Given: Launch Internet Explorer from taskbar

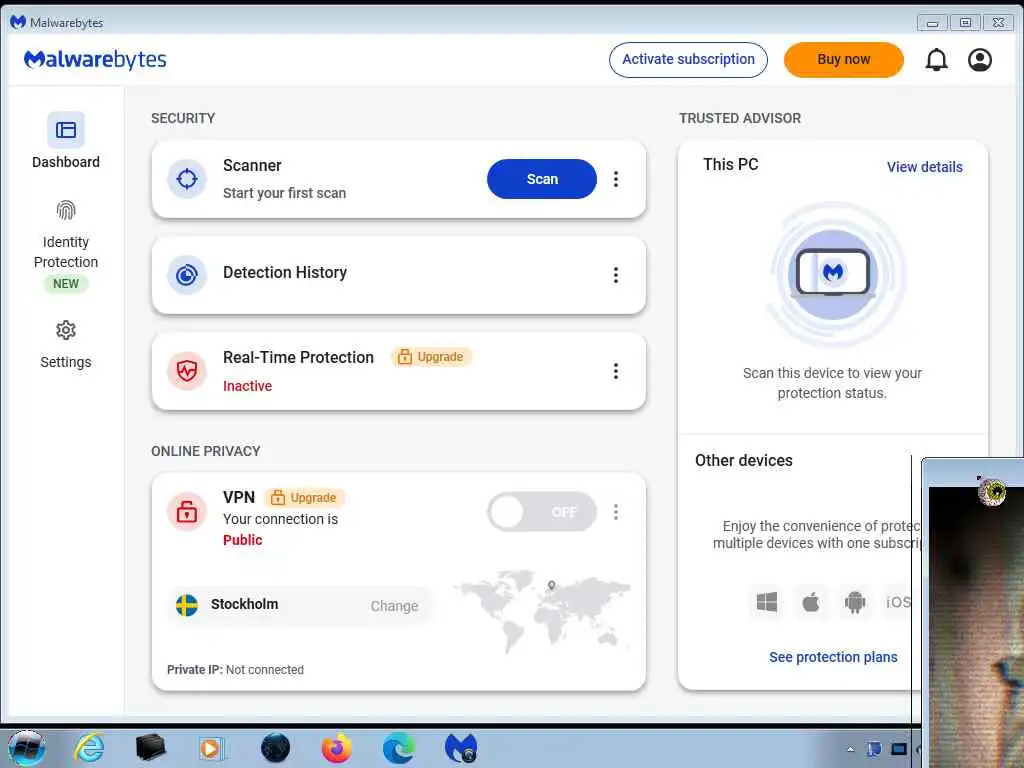Looking at the screenshot, I should coord(89,748).
